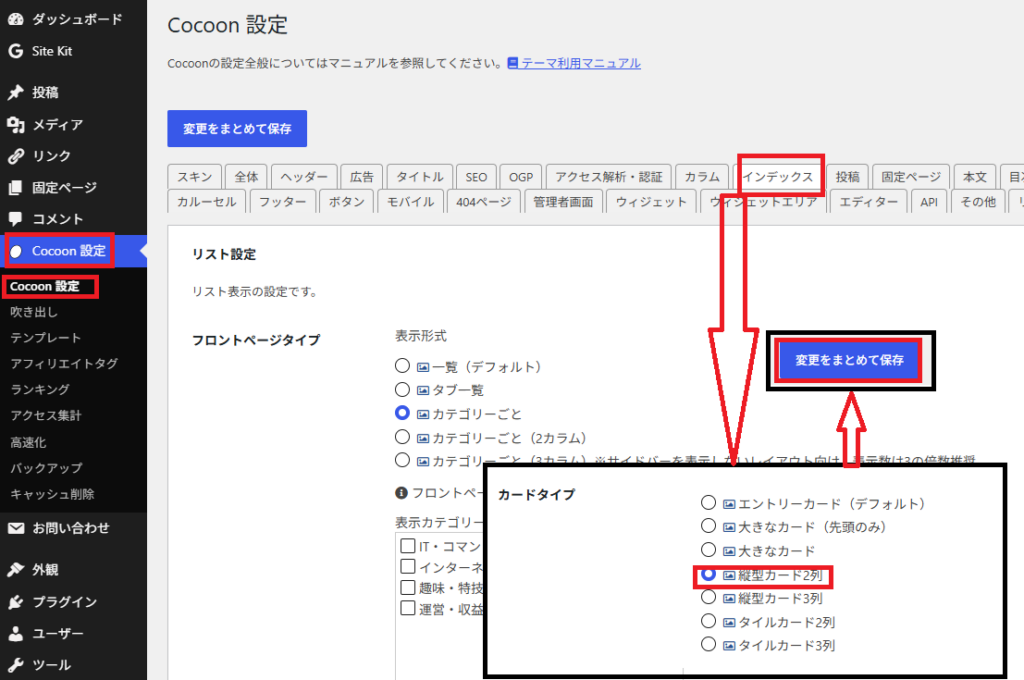Check the IT・コマン category checkbox
This screenshot has width=1024, height=680.
[x=408, y=545]
